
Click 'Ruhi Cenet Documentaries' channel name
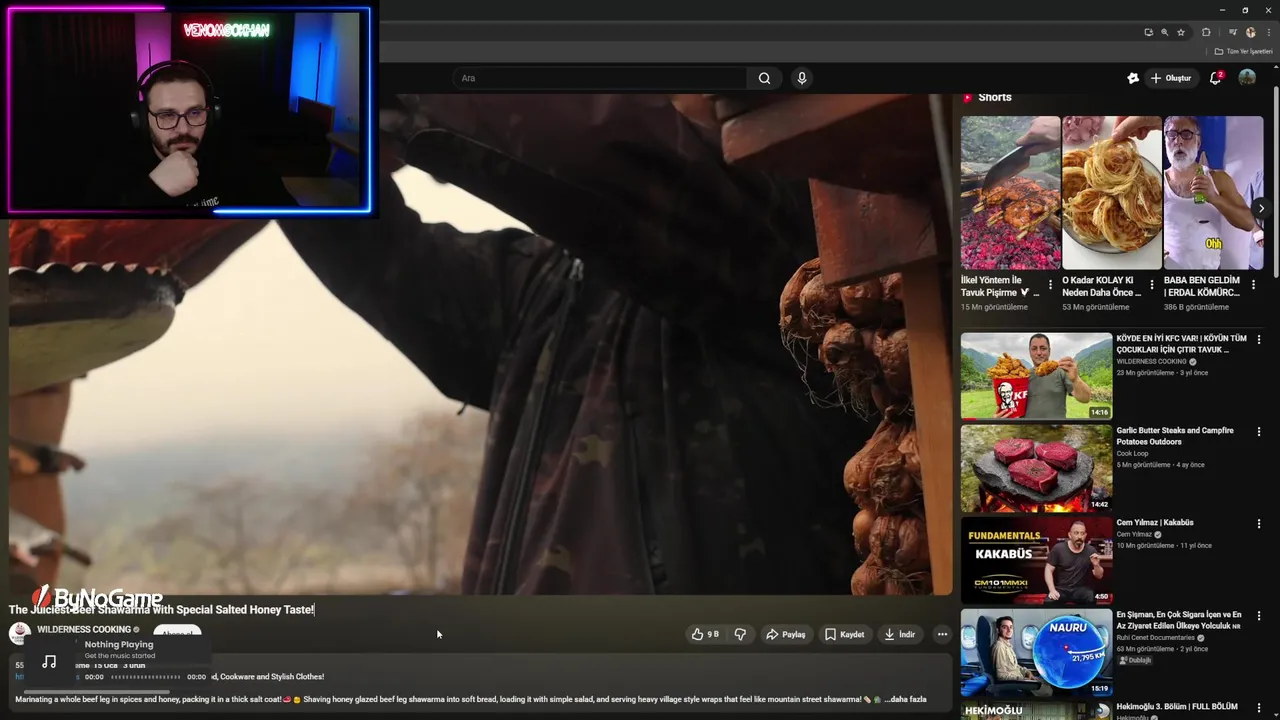1156,637
